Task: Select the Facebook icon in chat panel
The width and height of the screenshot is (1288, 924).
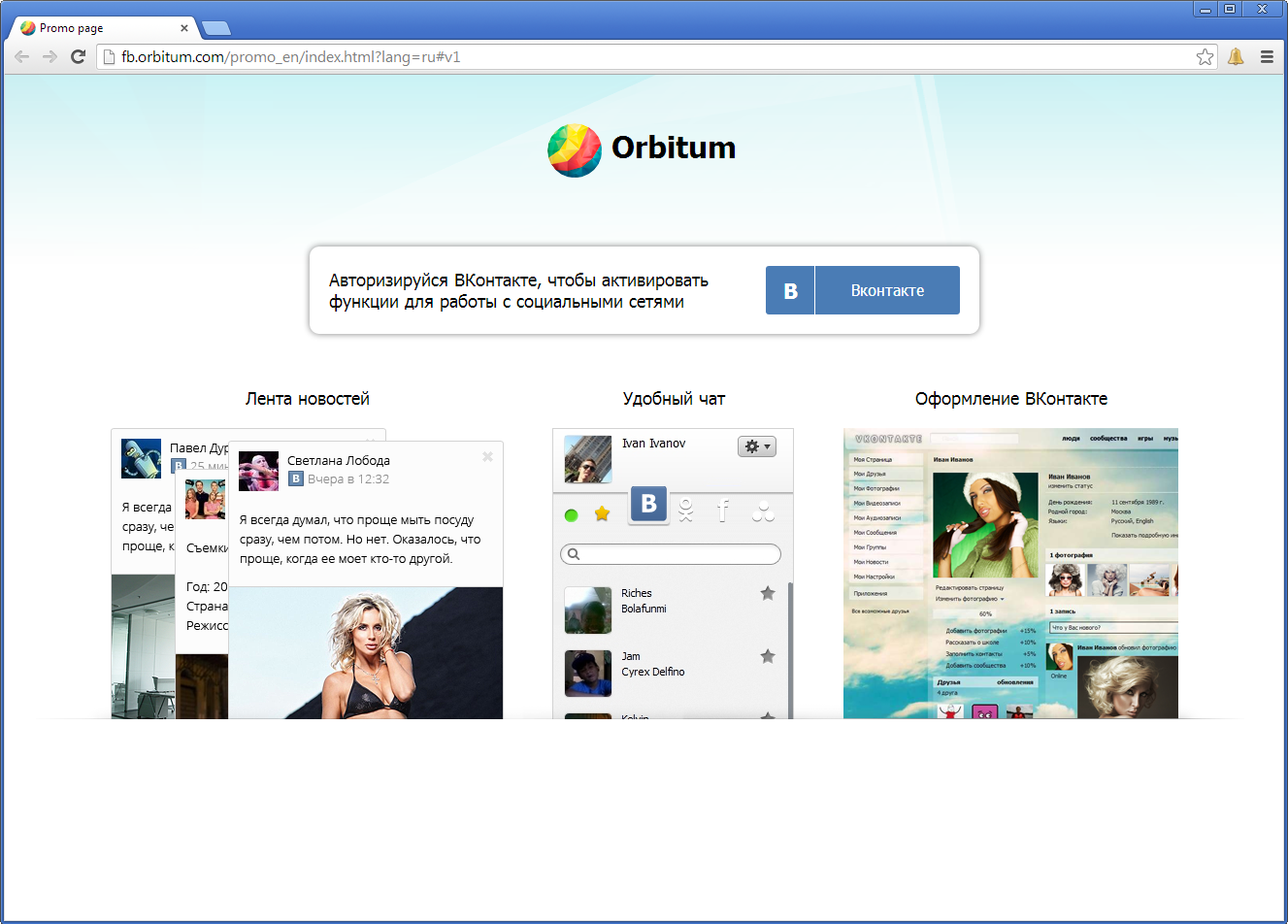Action: coord(723,511)
